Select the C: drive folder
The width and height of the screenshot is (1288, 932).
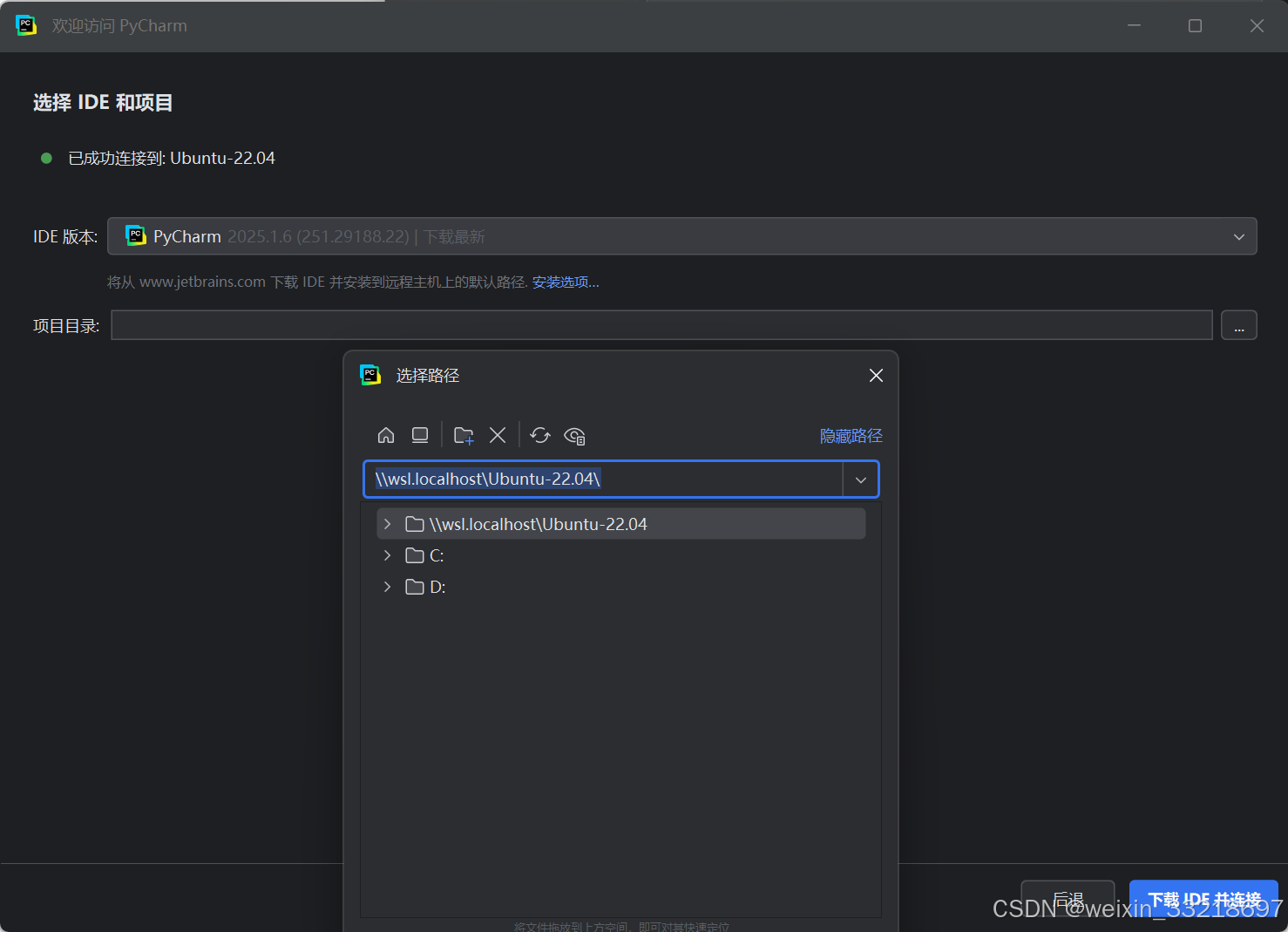(425, 555)
